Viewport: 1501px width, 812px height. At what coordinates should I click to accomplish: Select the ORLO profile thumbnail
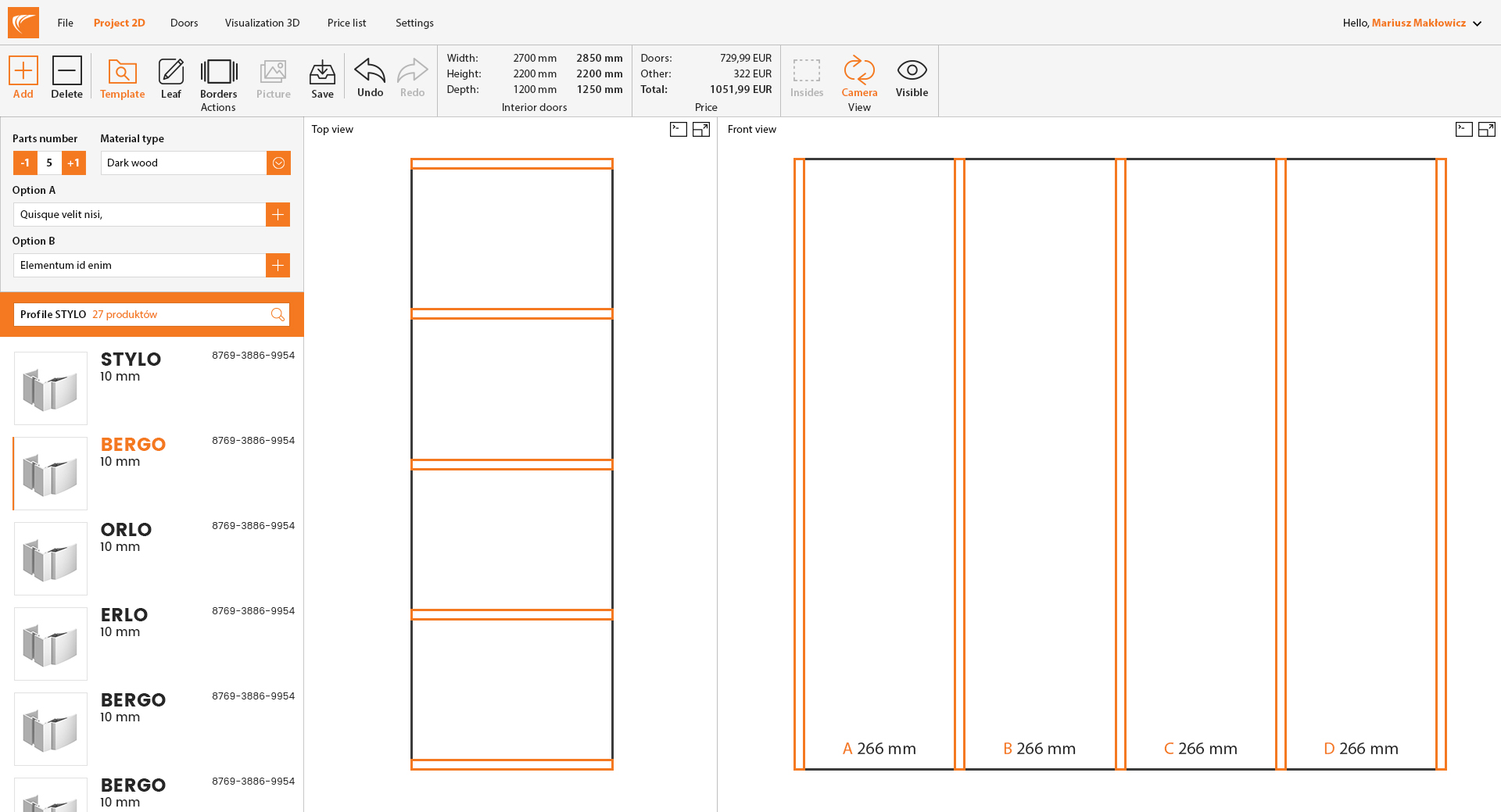coord(51,558)
